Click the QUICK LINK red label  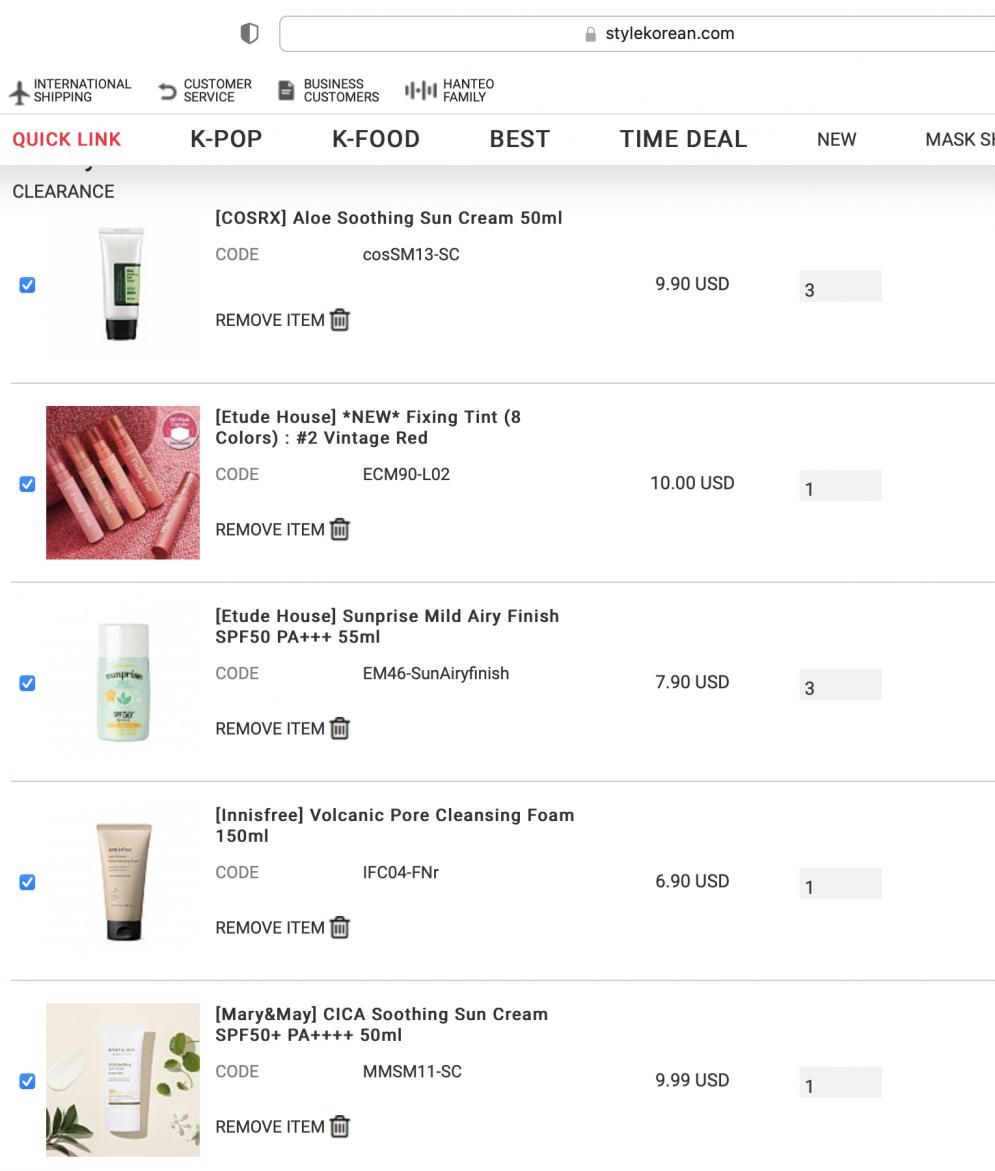pyautogui.click(x=66, y=140)
